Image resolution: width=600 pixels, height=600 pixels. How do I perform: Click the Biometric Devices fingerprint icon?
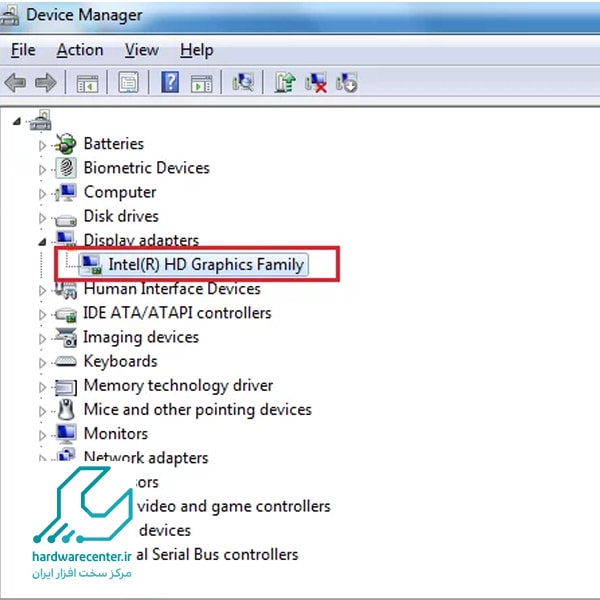point(66,168)
